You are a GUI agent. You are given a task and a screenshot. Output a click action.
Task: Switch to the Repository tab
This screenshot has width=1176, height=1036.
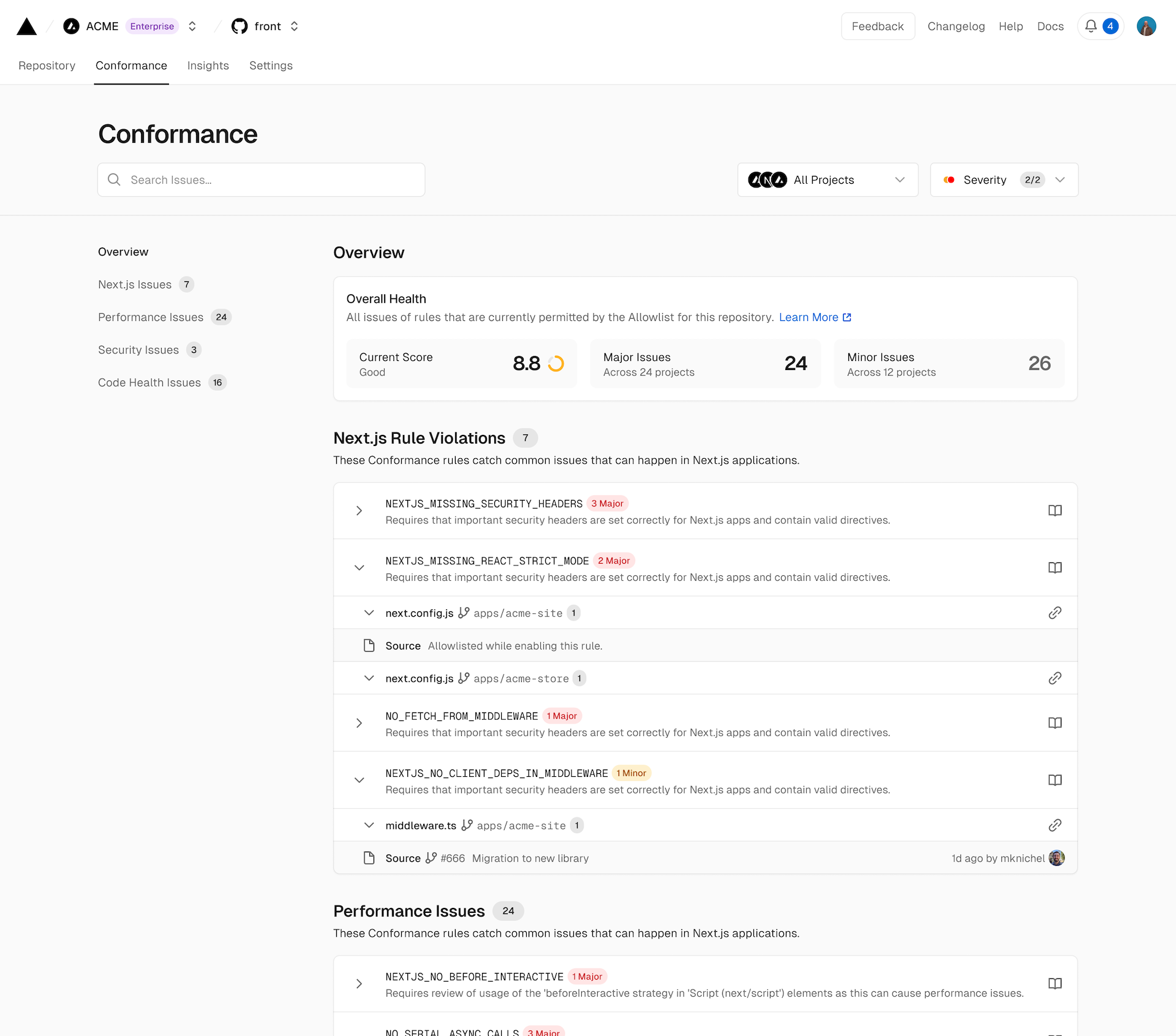click(x=47, y=66)
